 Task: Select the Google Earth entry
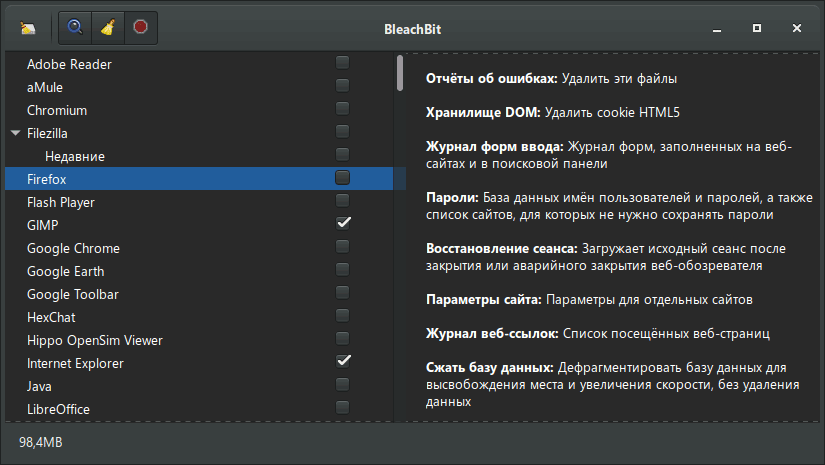(x=199, y=271)
